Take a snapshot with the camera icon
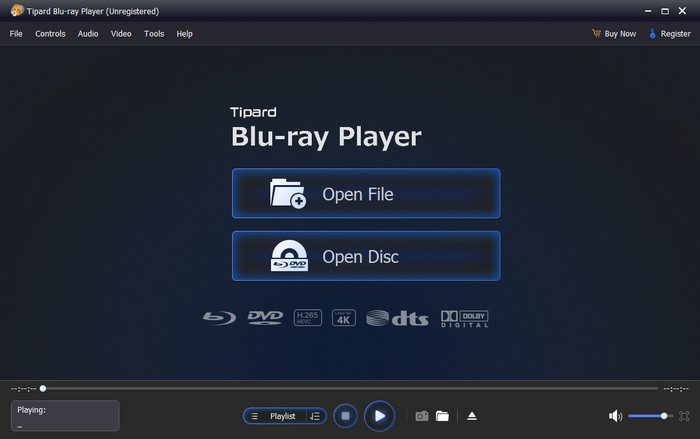Viewport: 700px width, 439px height. click(x=422, y=416)
